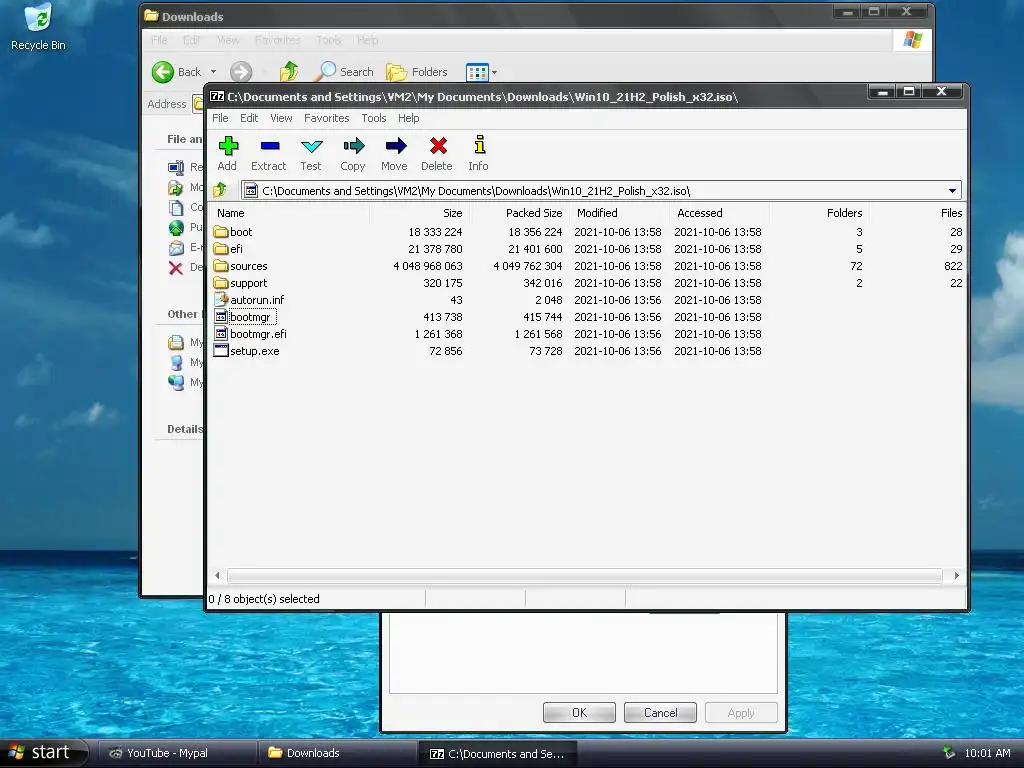Select the support folder icon

[221, 283]
